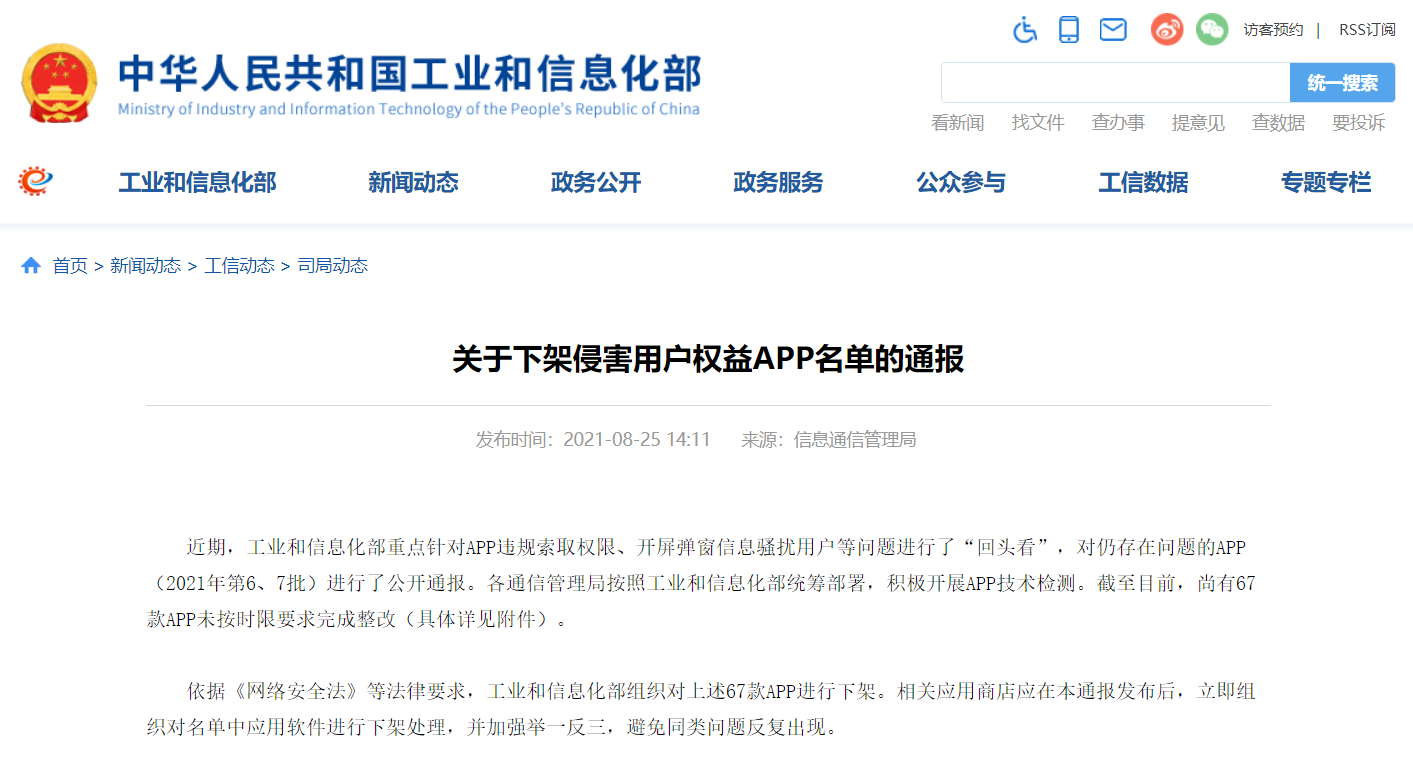Open the RSS订阅 link
Image resolution: width=1413 pixels, height=779 pixels.
click(1367, 30)
